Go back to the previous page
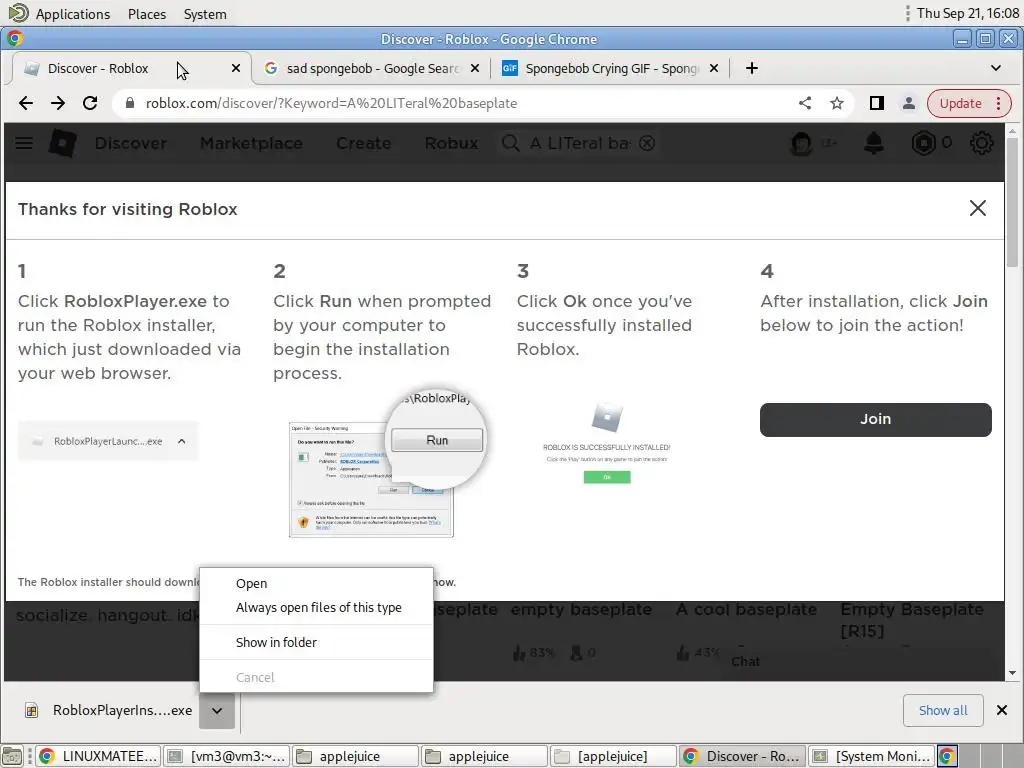Image resolution: width=1024 pixels, height=768 pixels. 26,103
